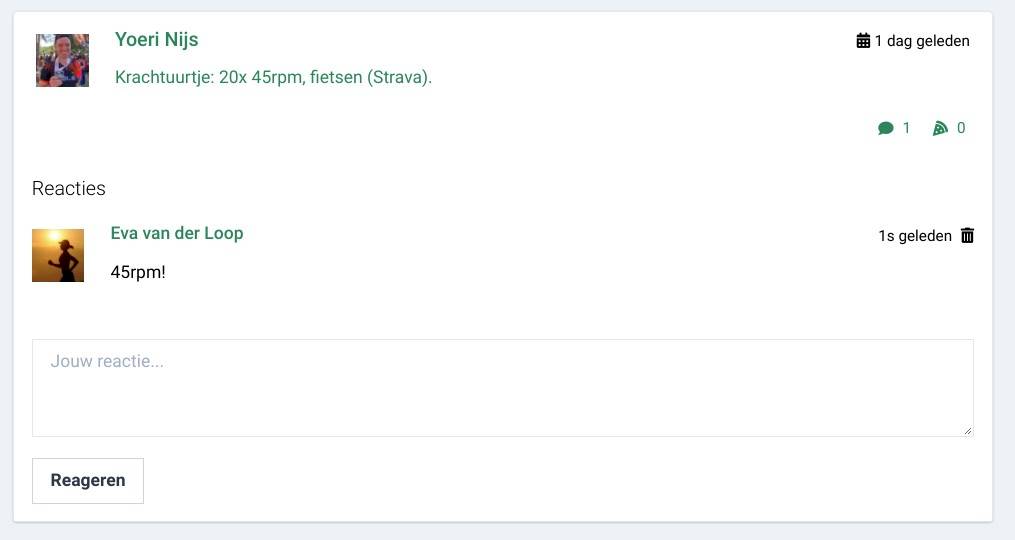Click empty space below Reageren button

pyautogui.click(x=88, y=514)
